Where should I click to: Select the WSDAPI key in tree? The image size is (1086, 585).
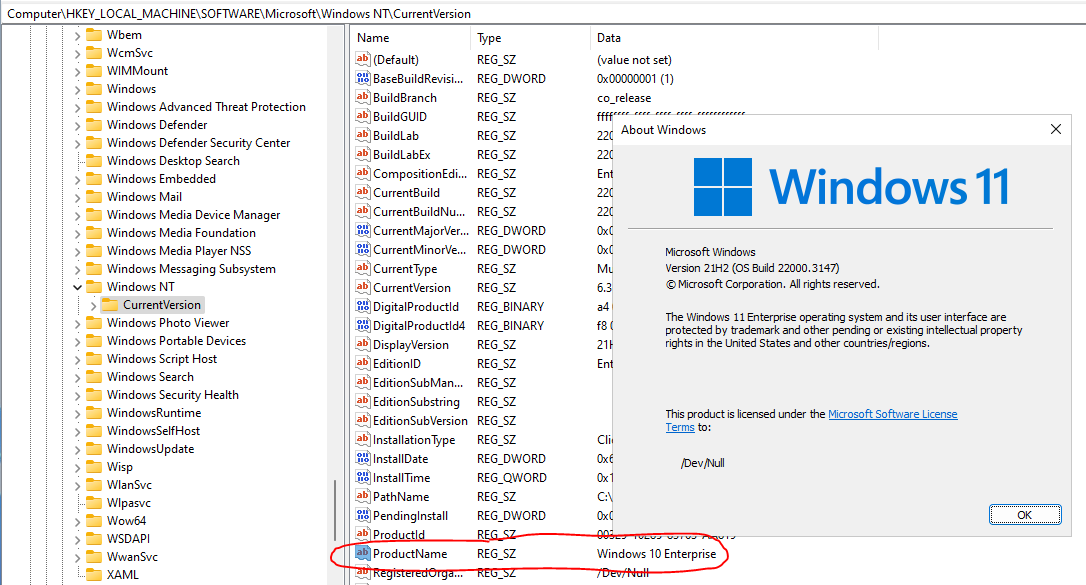pyautogui.click(x=128, y=539)
